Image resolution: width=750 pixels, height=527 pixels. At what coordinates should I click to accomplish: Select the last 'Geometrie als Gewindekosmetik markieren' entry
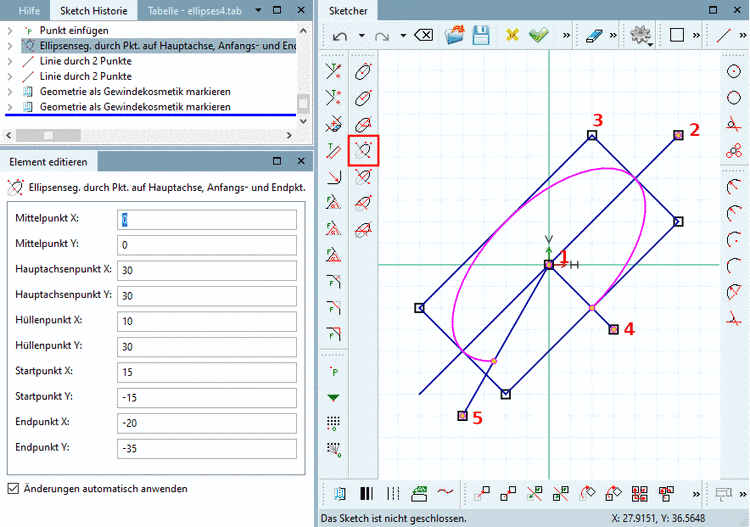coord(135,106)
